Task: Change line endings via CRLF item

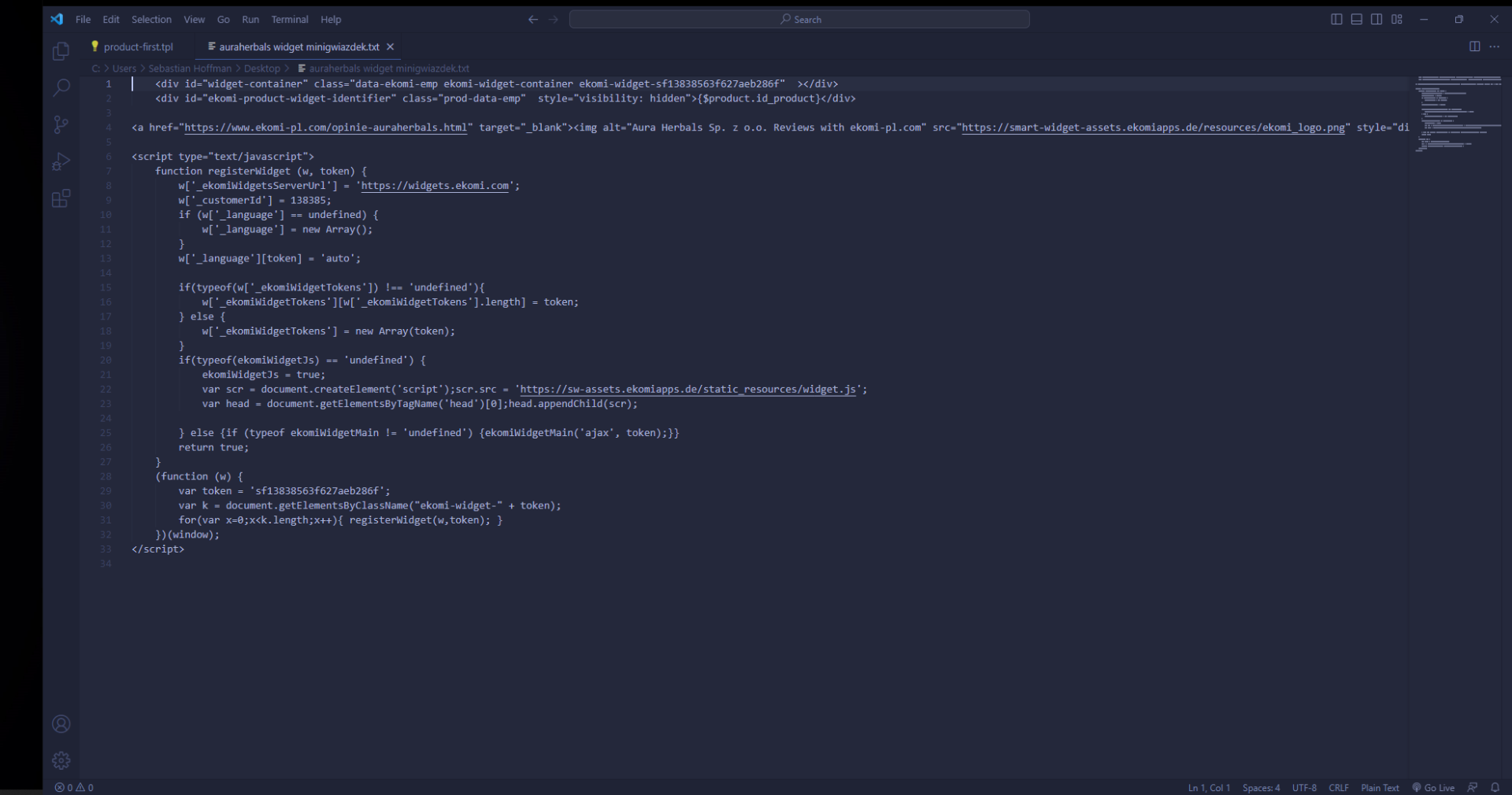Action: 1339,788
